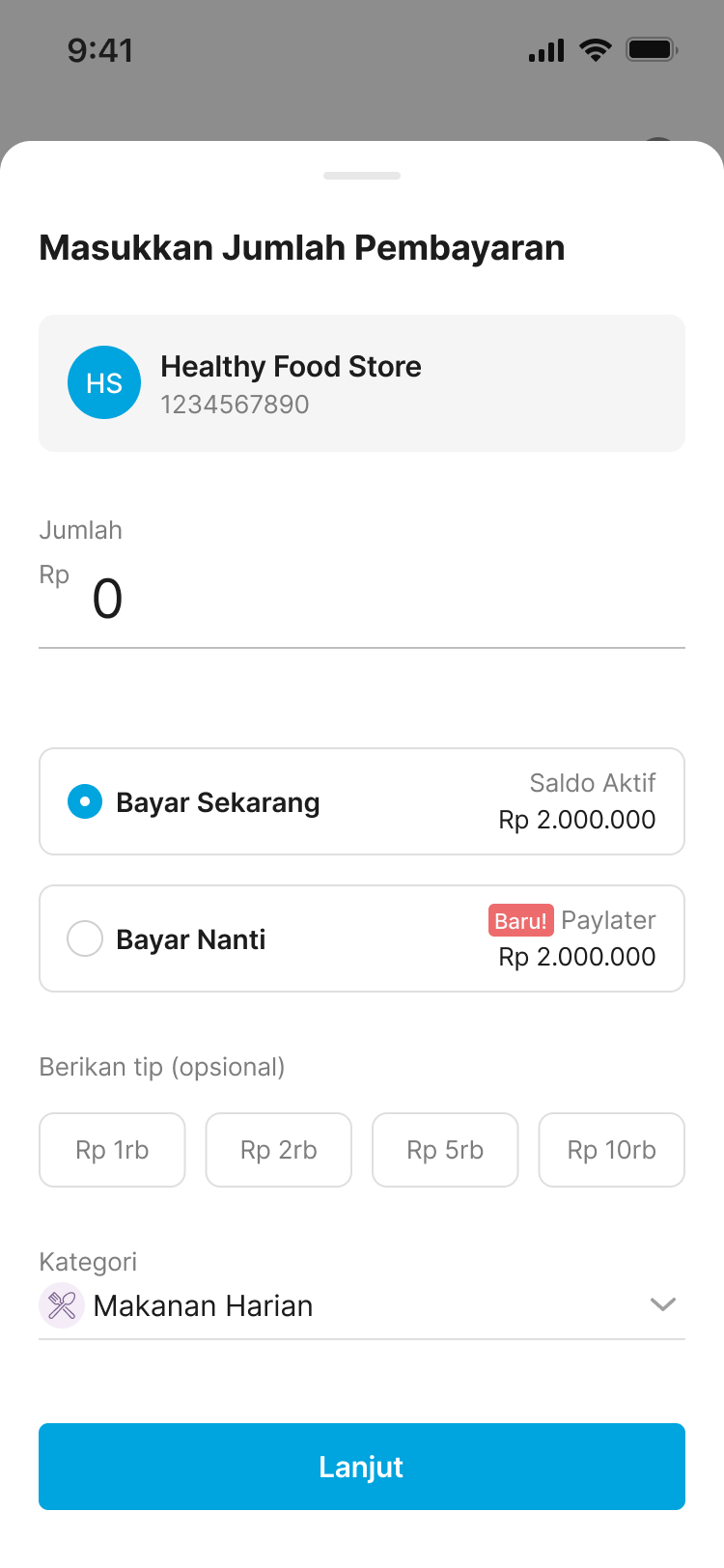Select the Bayar Nanti radio button
Screen dimensions: 724x1568
coord(85,938)
